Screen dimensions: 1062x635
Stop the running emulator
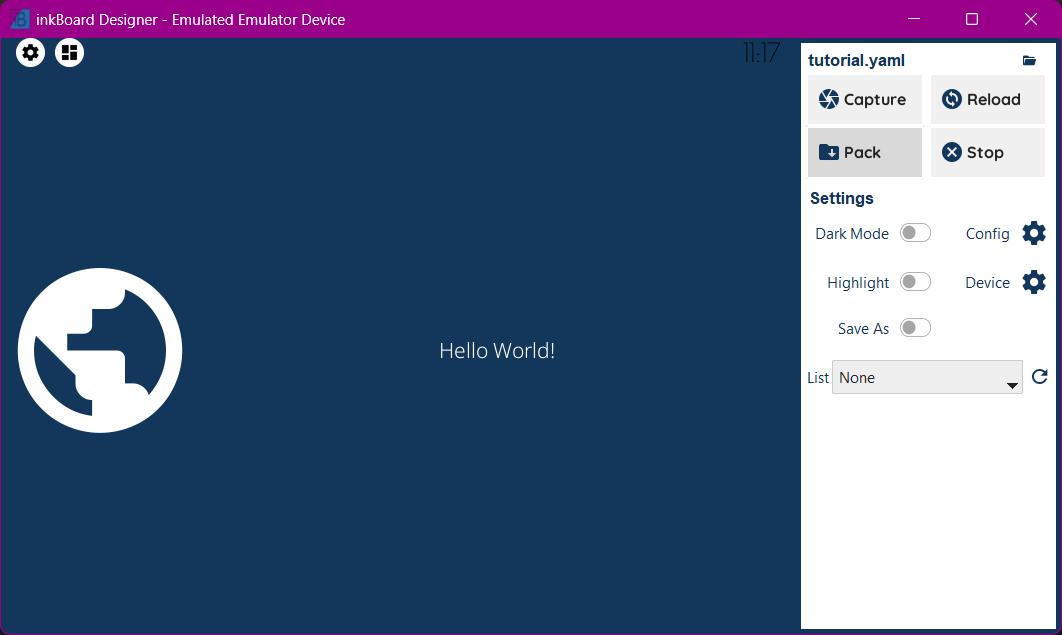pyautogui.click(x=987, y=152)
